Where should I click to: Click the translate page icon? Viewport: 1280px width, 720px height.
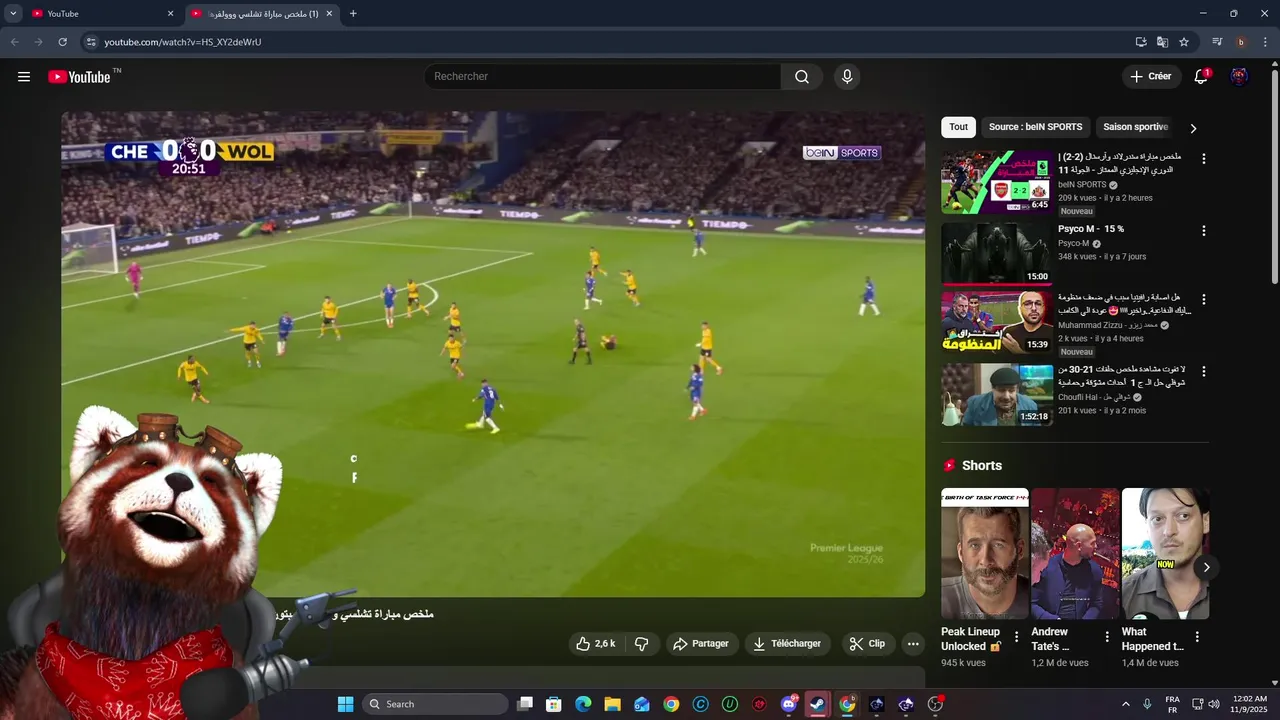coord(1162,42)
